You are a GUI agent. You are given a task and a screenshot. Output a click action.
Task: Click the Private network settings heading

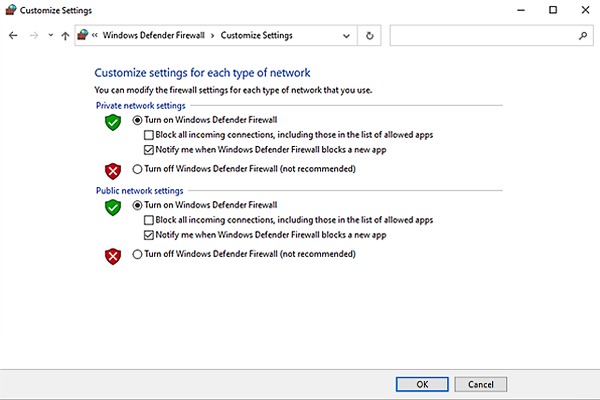click(140, 106)
